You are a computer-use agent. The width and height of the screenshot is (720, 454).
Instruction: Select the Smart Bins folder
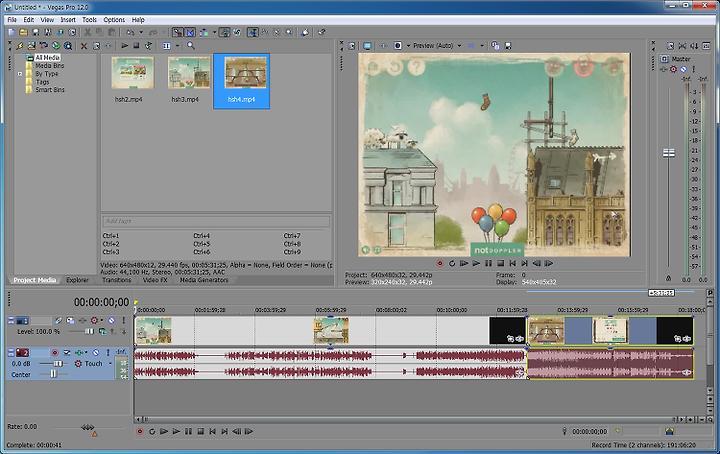50,90
